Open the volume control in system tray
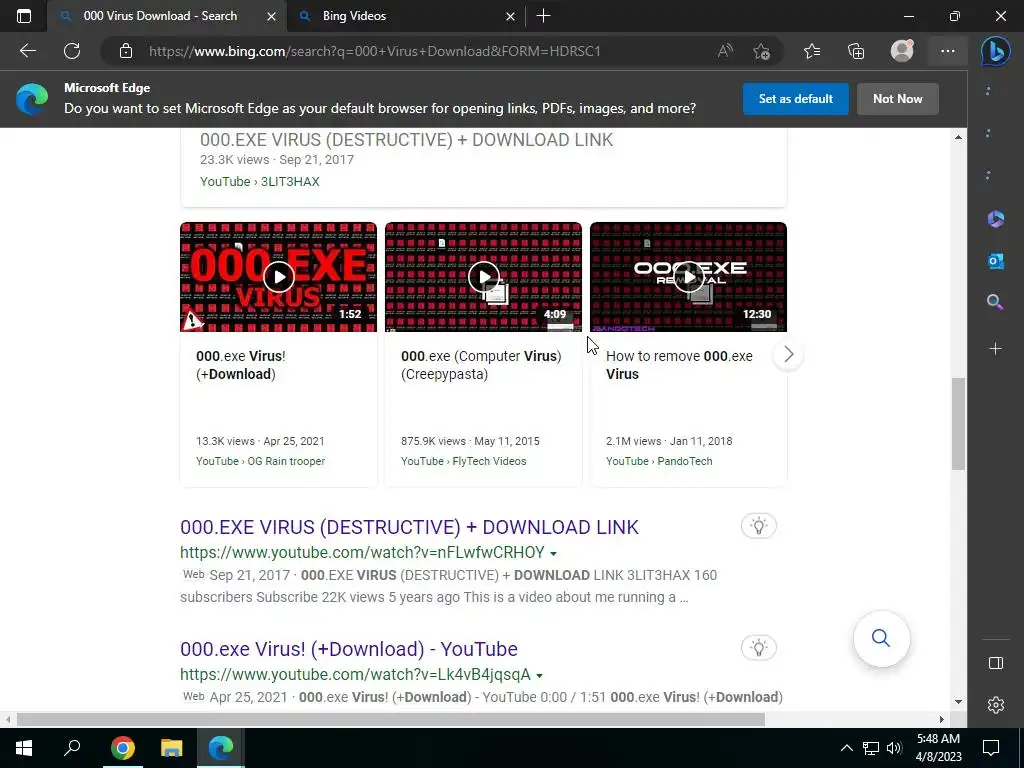Screen dimensions: 1024x768 (894, 748)
